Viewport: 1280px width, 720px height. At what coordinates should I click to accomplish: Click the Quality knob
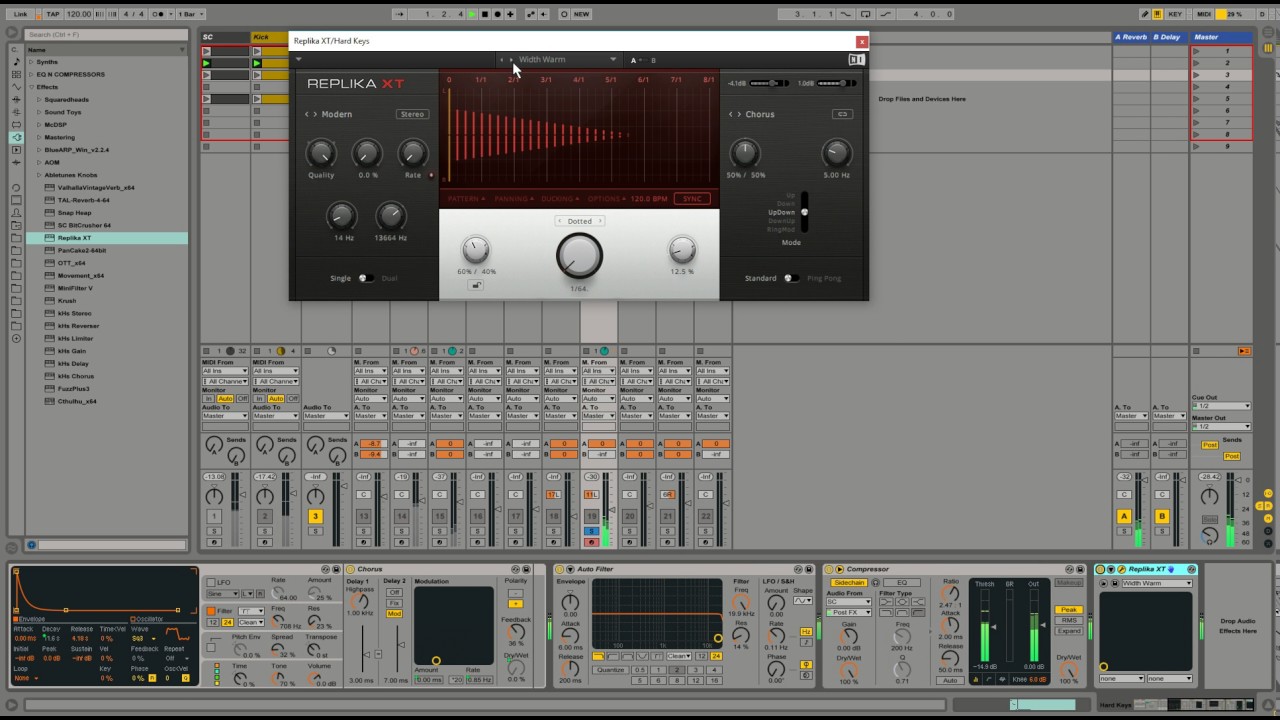point(320,153)
